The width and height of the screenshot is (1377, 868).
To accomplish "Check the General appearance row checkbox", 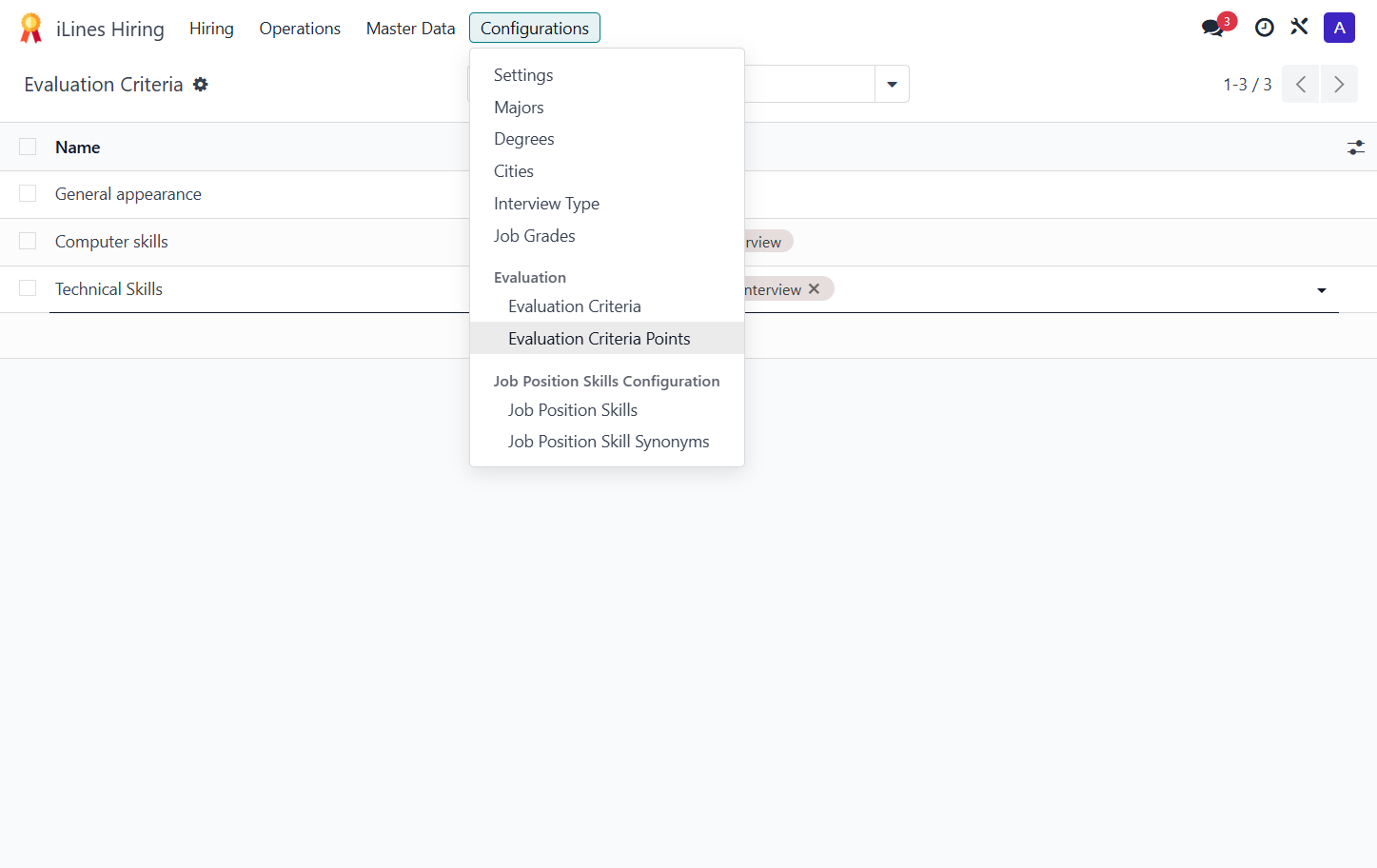I will [28, 194].
